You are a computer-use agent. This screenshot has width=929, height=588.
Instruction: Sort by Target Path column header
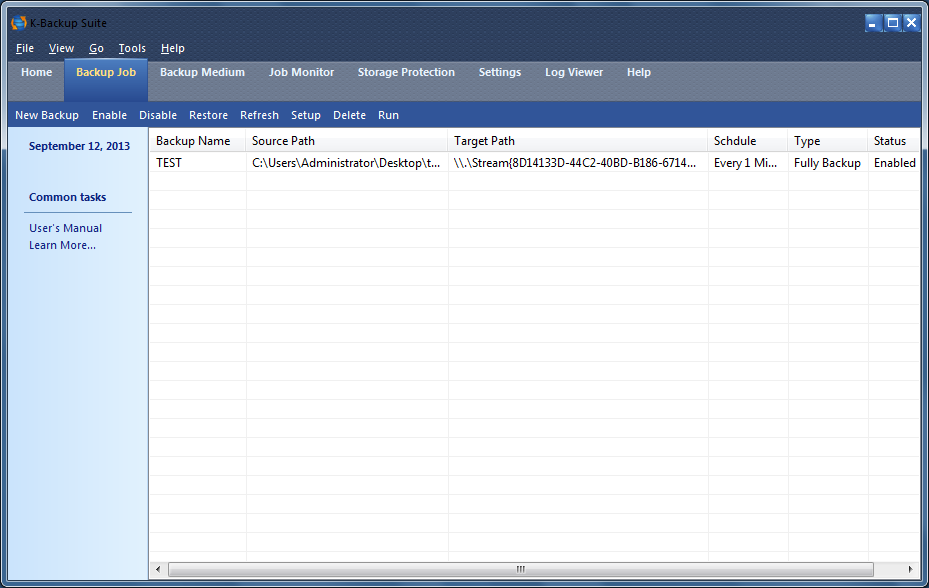pos(578,141)
